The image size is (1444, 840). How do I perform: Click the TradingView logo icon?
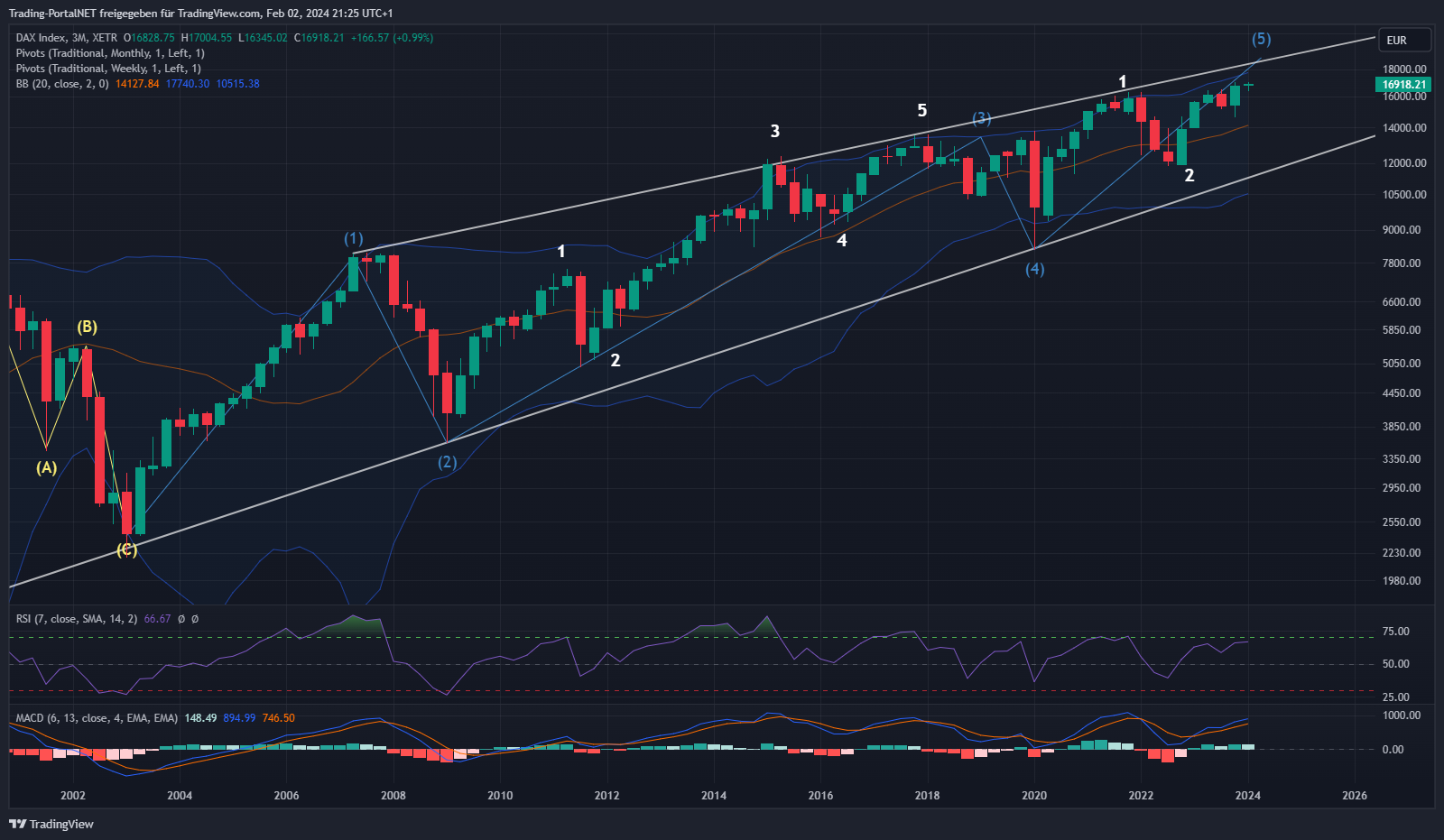[17, 824]
